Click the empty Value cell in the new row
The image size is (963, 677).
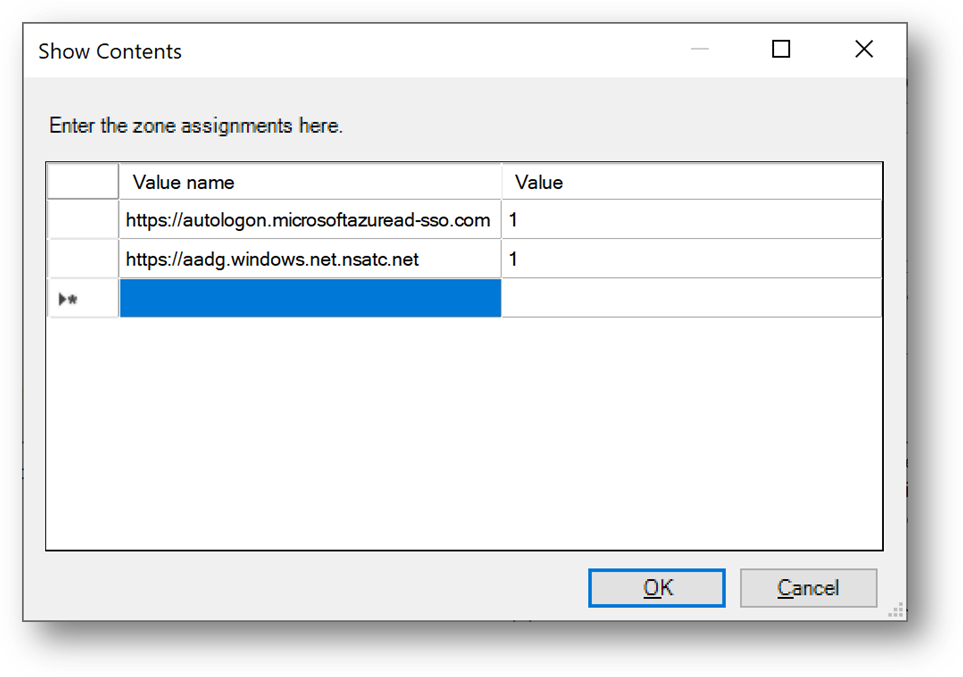(691, 299)
